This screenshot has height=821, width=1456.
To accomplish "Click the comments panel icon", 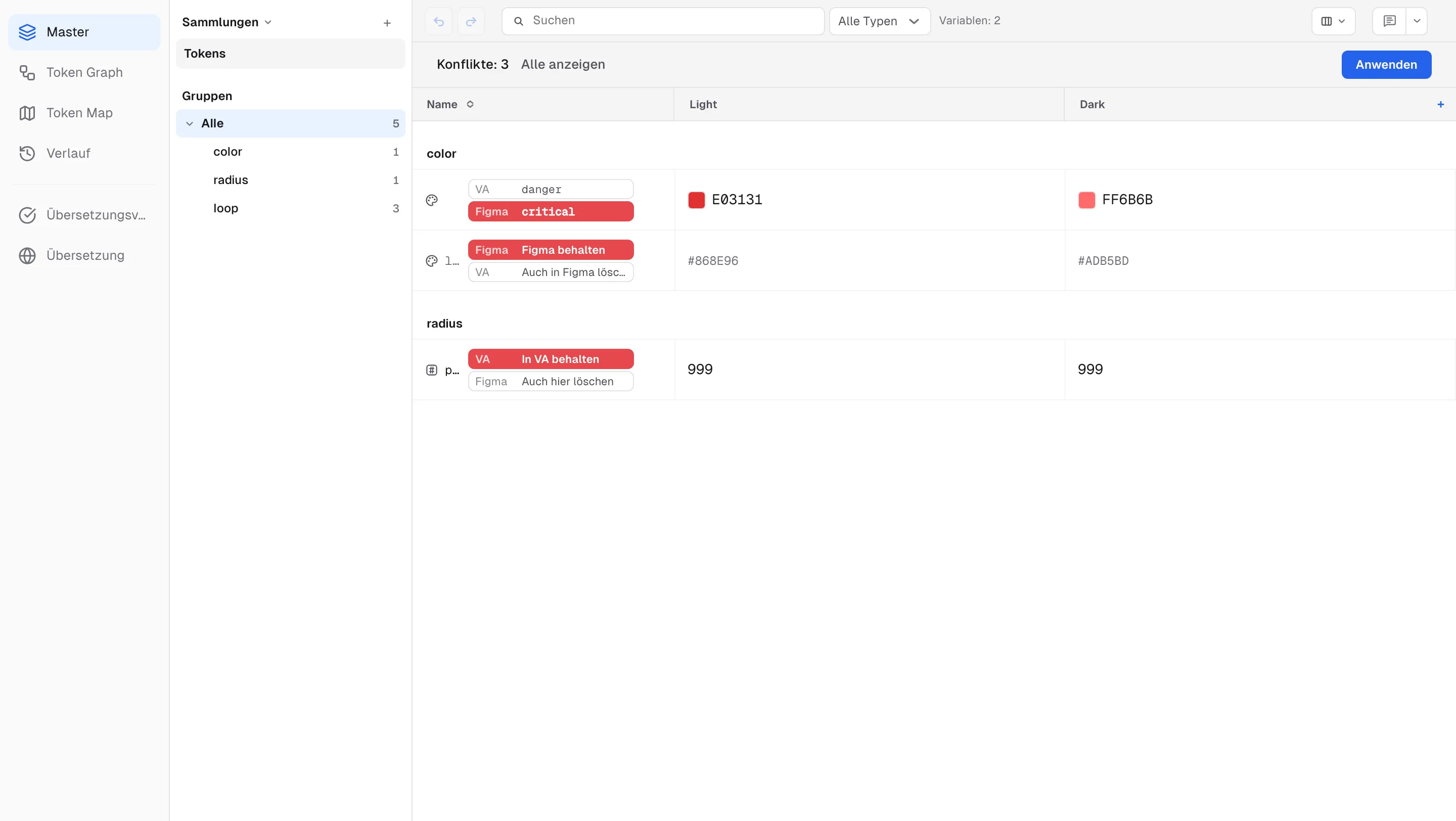I will click(x=1390, y=21).
